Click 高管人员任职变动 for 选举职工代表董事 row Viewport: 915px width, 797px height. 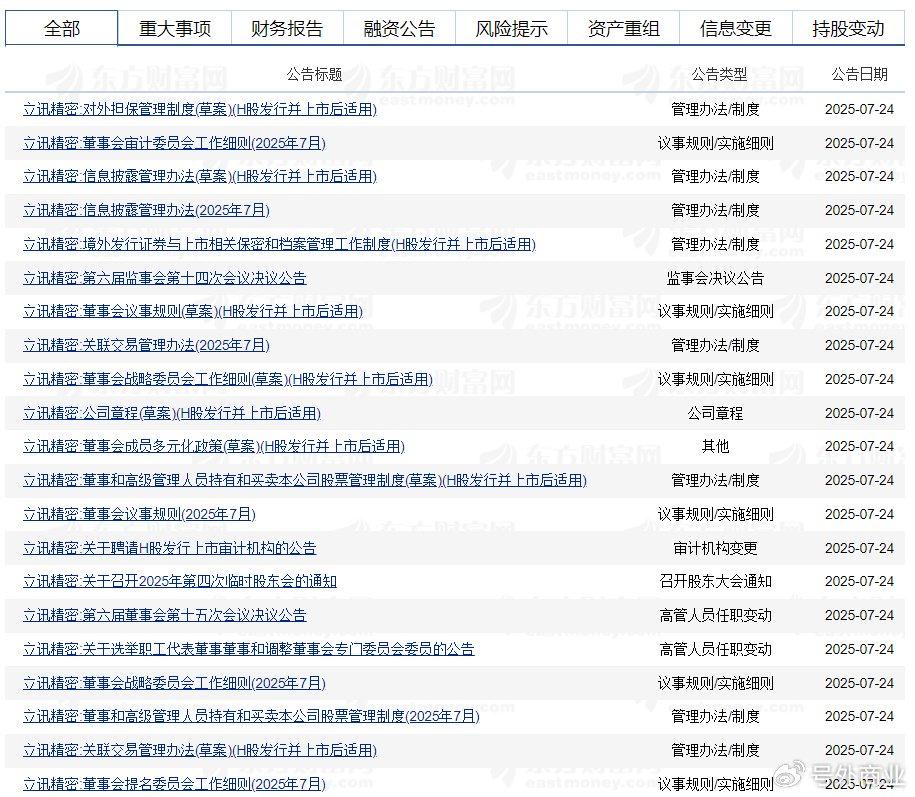click(x=715, y=649)
